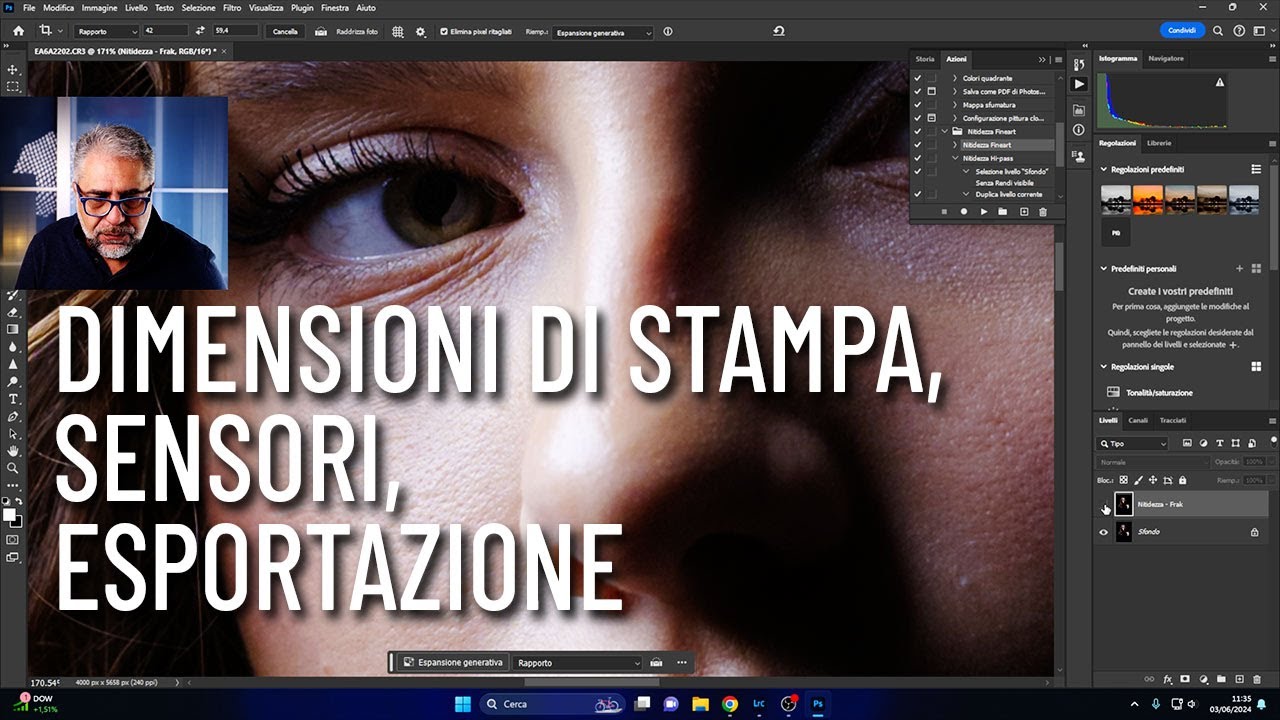The image size is (1280, 720).
Task: Delete selected action with trash icon
Action: (1043, 212)
